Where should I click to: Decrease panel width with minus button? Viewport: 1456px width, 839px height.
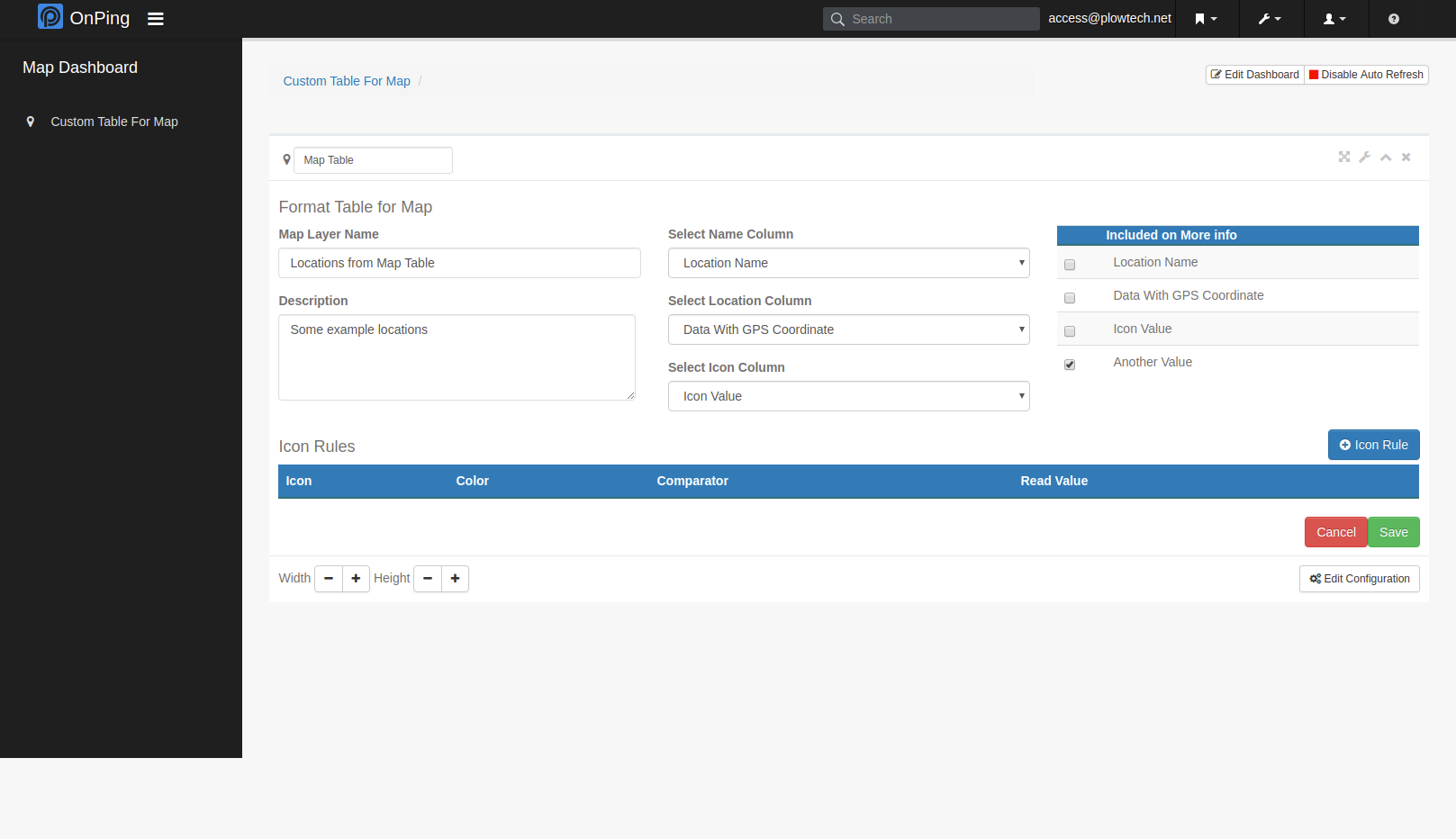(329, 578)
